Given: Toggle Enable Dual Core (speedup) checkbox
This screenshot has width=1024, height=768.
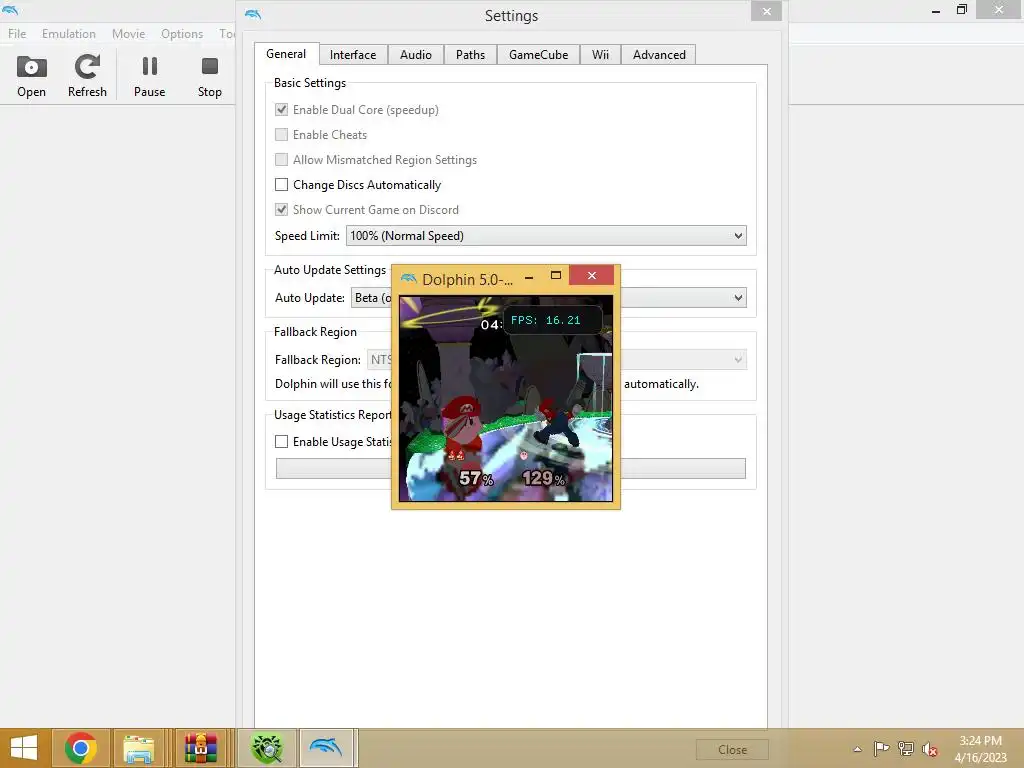Looking at the screenshot, I should [281, 110].
